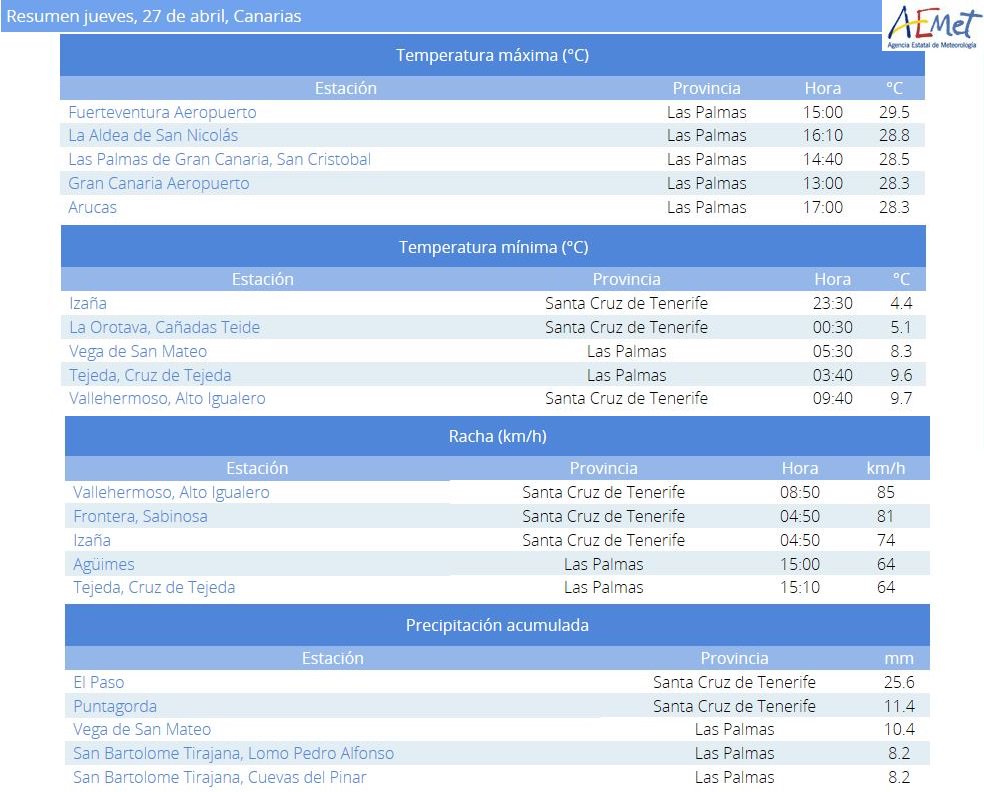Select Las Palmas province for Agüimes row

tap(604, 564)
